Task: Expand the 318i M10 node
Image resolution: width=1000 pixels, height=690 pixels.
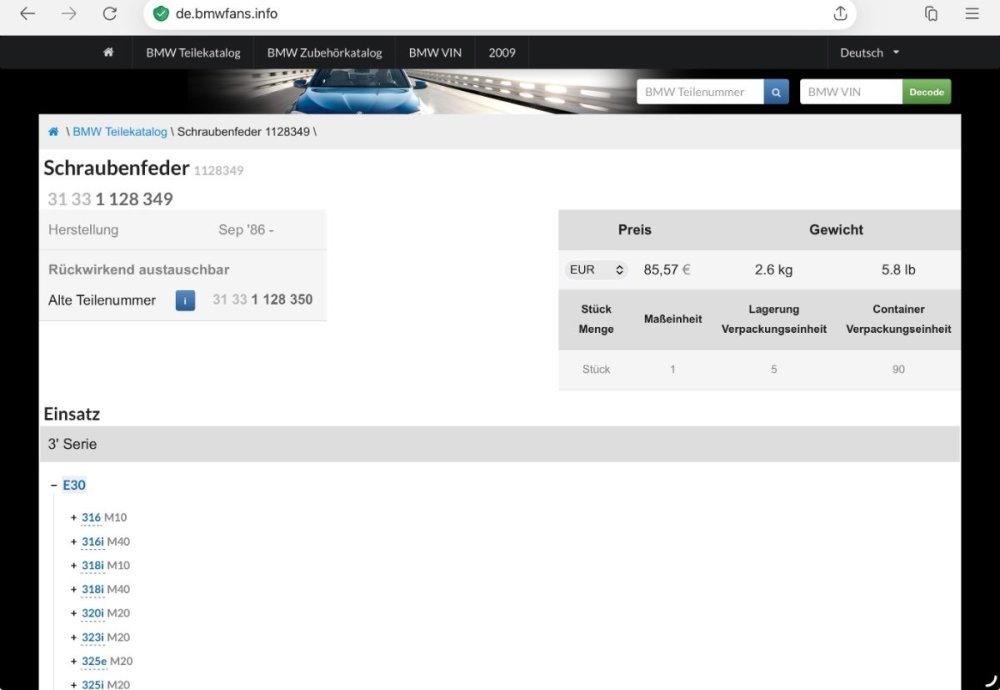Action: tap(74, 566)
